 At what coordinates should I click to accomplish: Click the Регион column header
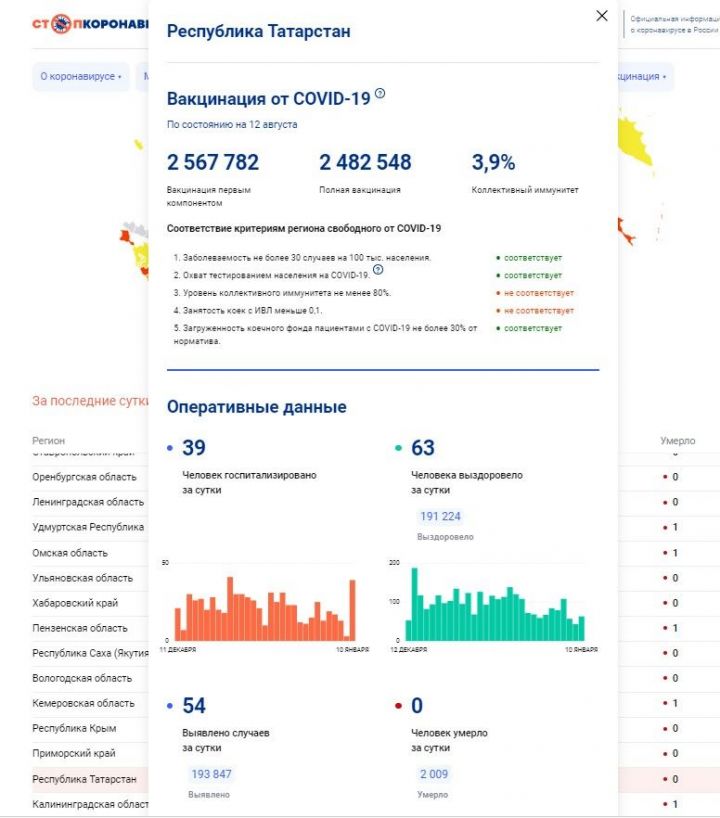pyautogui.click(x=49, y=440)
